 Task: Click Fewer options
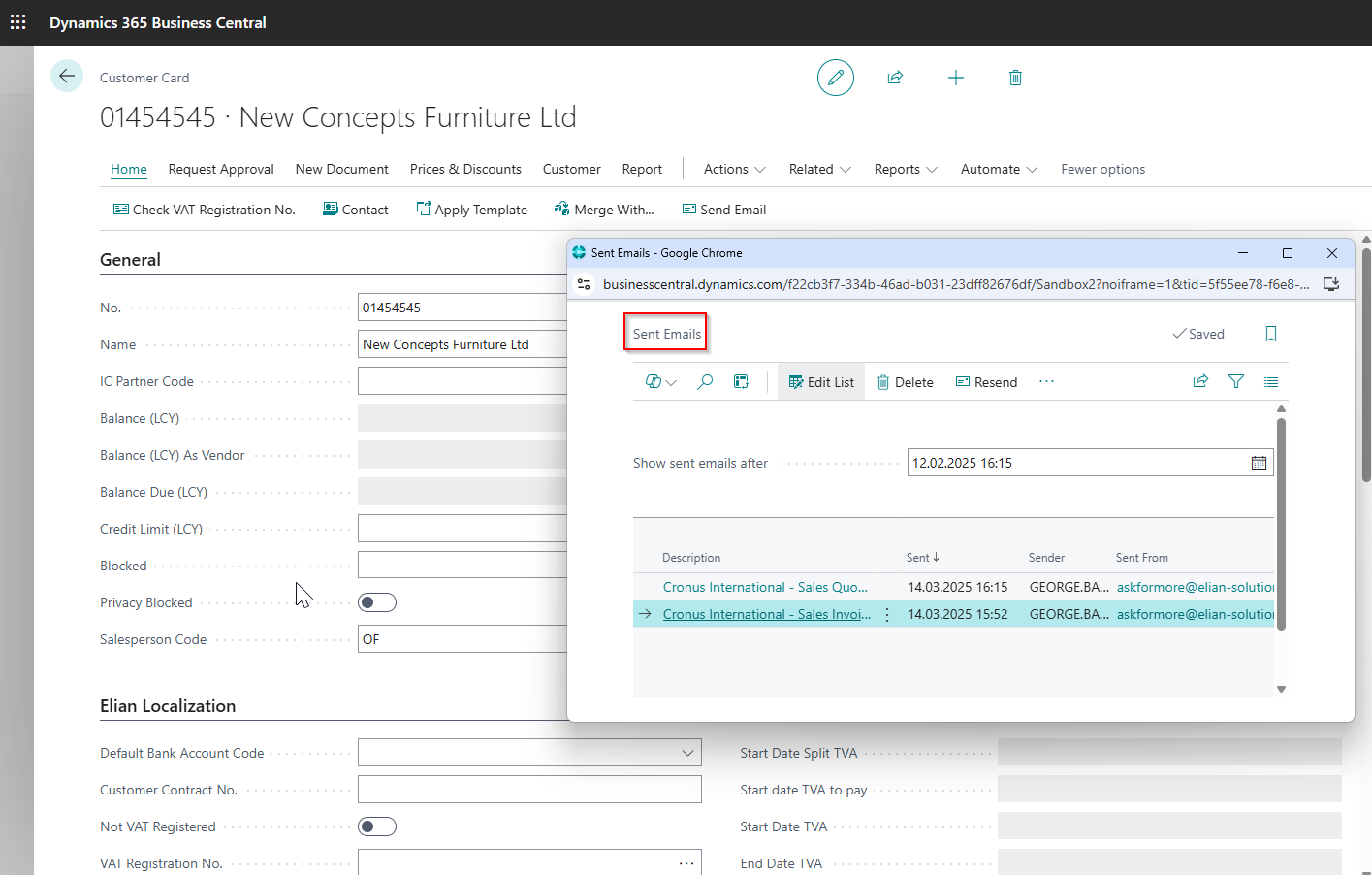pyautogui.click(x=1102, y=169)
